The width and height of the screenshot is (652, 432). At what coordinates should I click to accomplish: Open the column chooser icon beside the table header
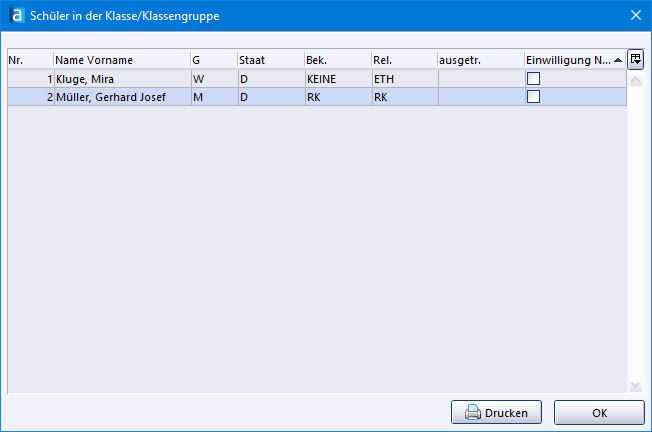point(635,59)
